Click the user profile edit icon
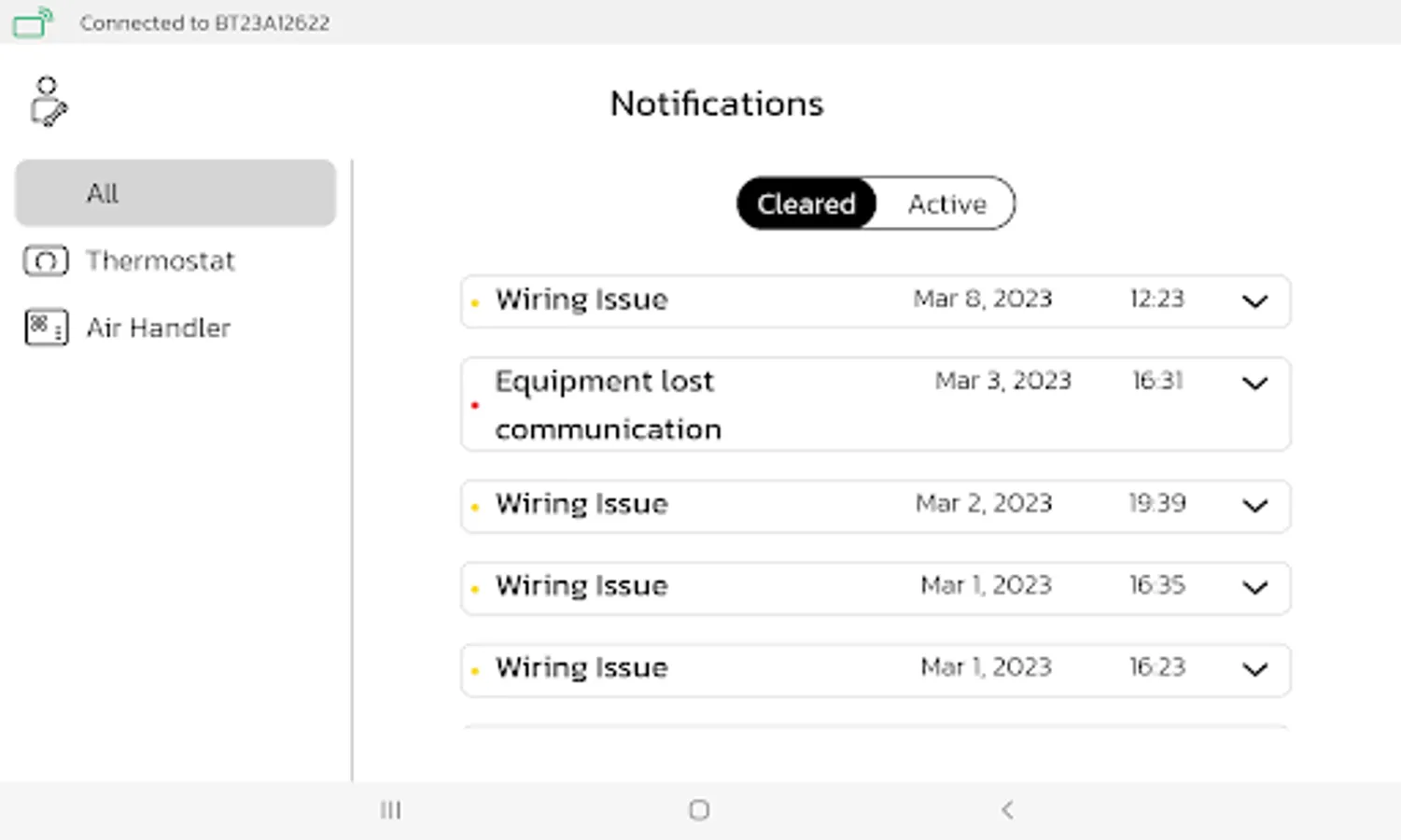 click(48, 102)
